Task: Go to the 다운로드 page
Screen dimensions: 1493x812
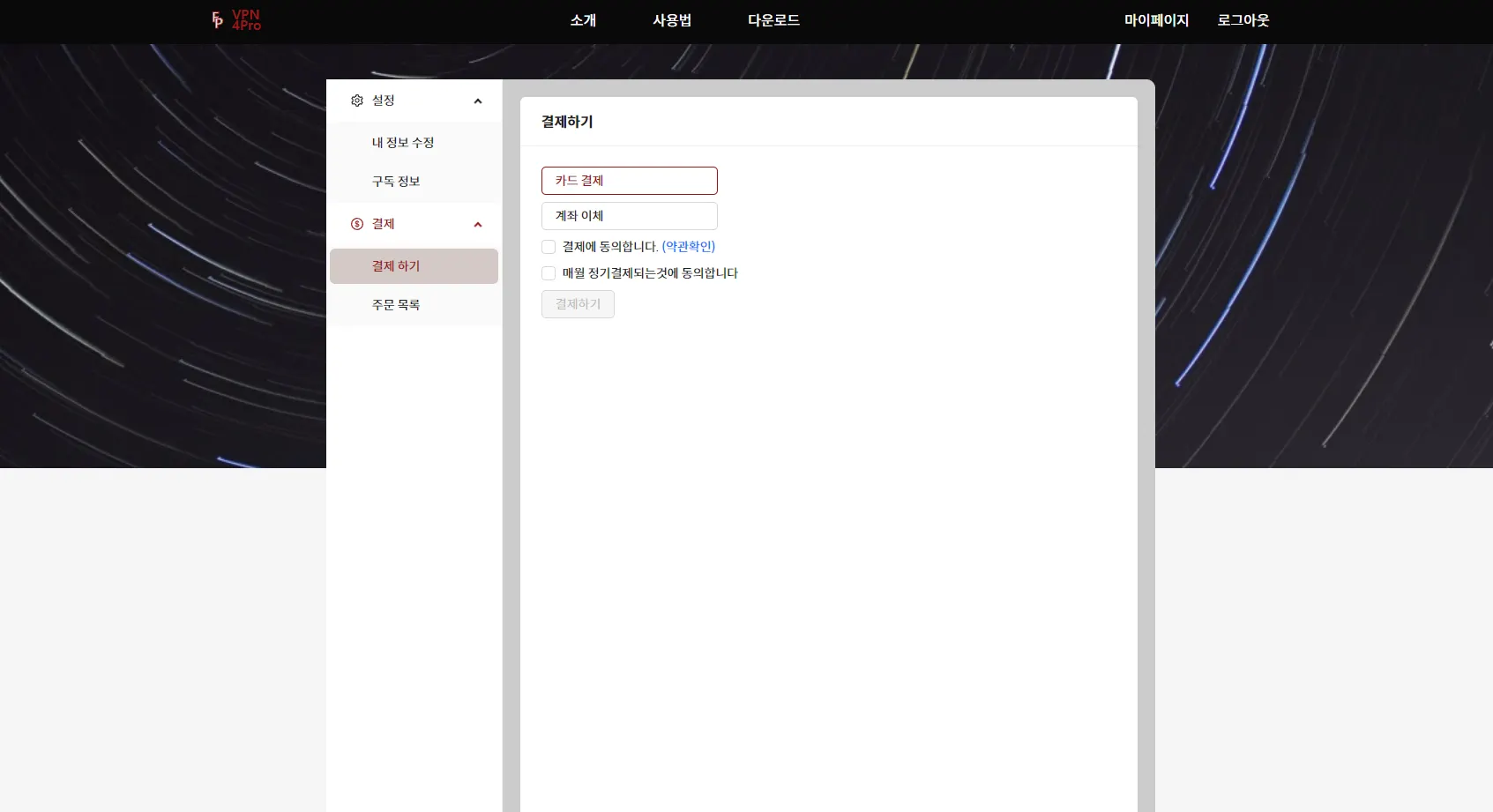Action: click(x=773, y=20)
